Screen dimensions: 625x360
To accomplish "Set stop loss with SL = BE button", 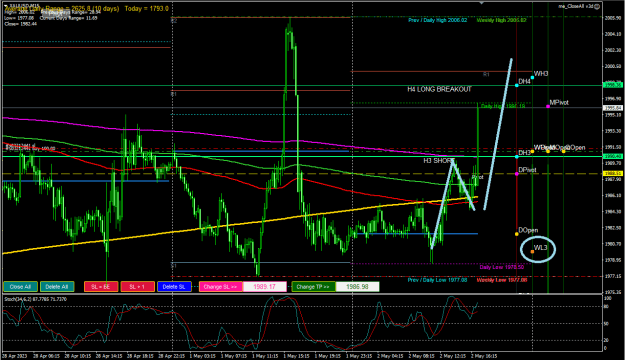I will click(x=101, y=287).
